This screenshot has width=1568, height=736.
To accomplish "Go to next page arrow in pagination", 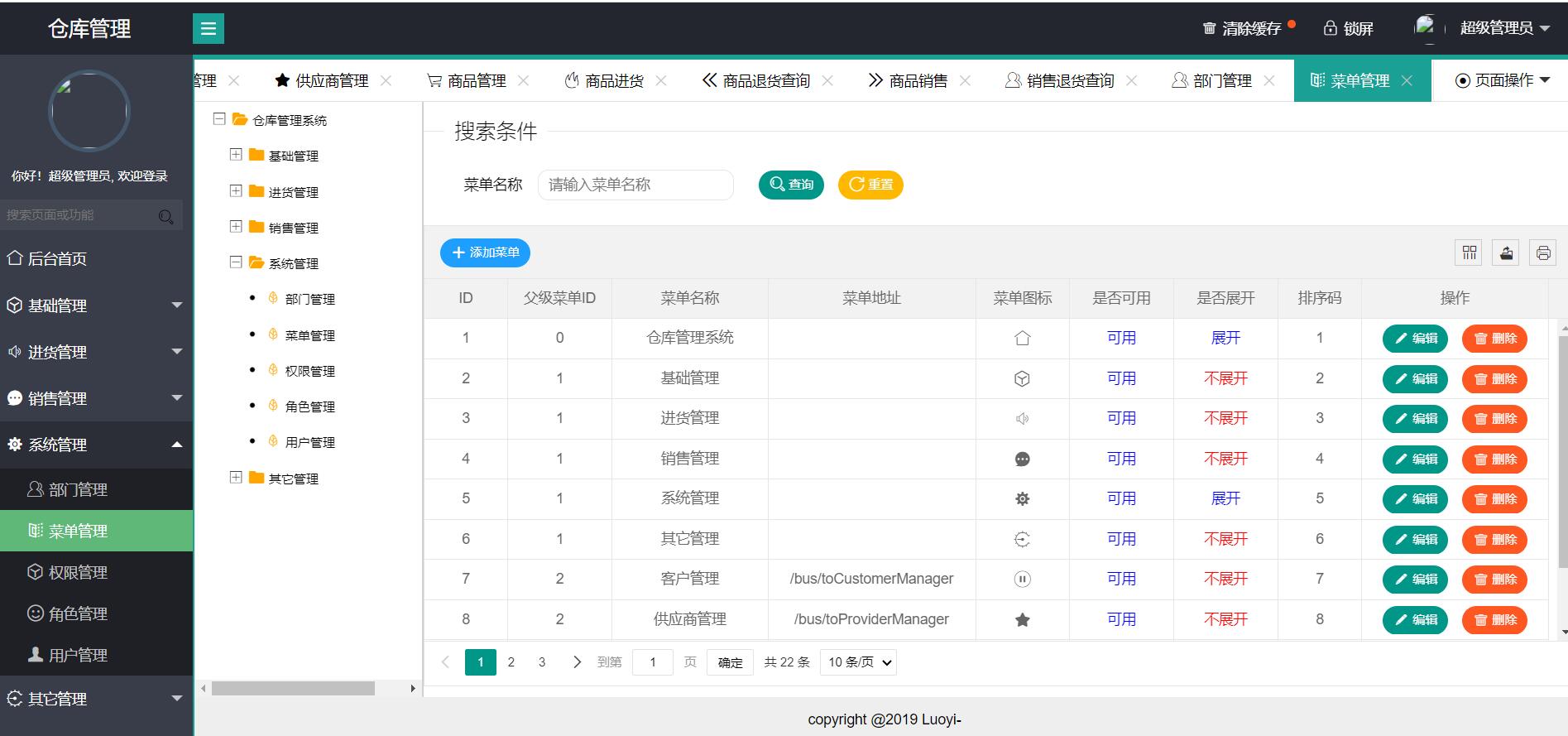I will click(577, 662).
